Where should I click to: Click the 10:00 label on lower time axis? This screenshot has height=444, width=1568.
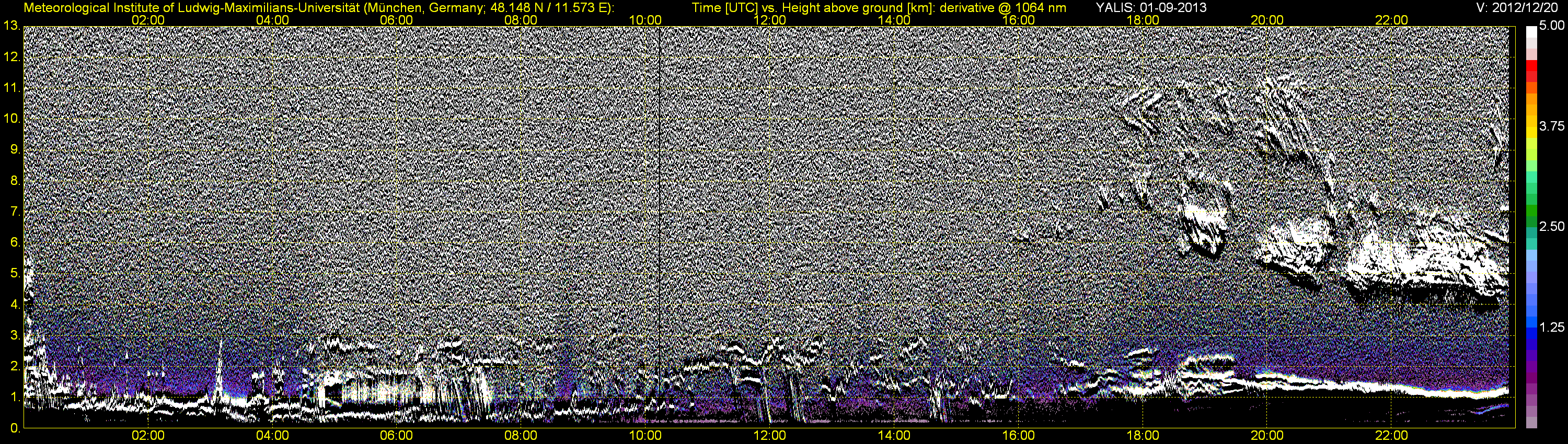pos(645,436)
